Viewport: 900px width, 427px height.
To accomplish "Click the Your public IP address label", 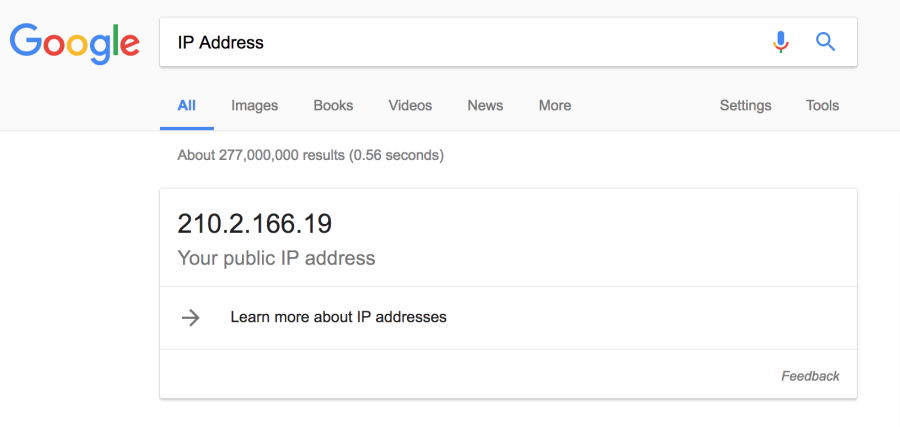I will (x=276, y=258).
